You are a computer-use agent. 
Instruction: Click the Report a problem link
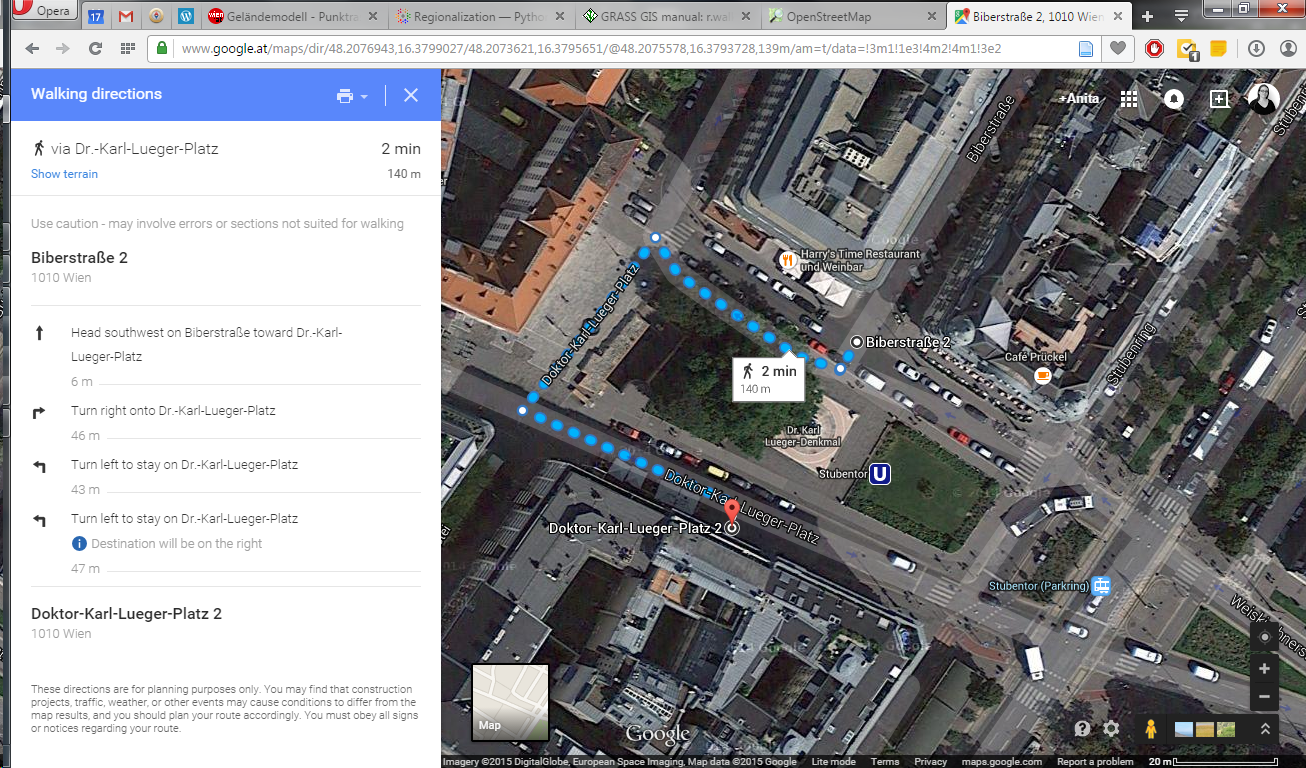tap(1095, 762)
